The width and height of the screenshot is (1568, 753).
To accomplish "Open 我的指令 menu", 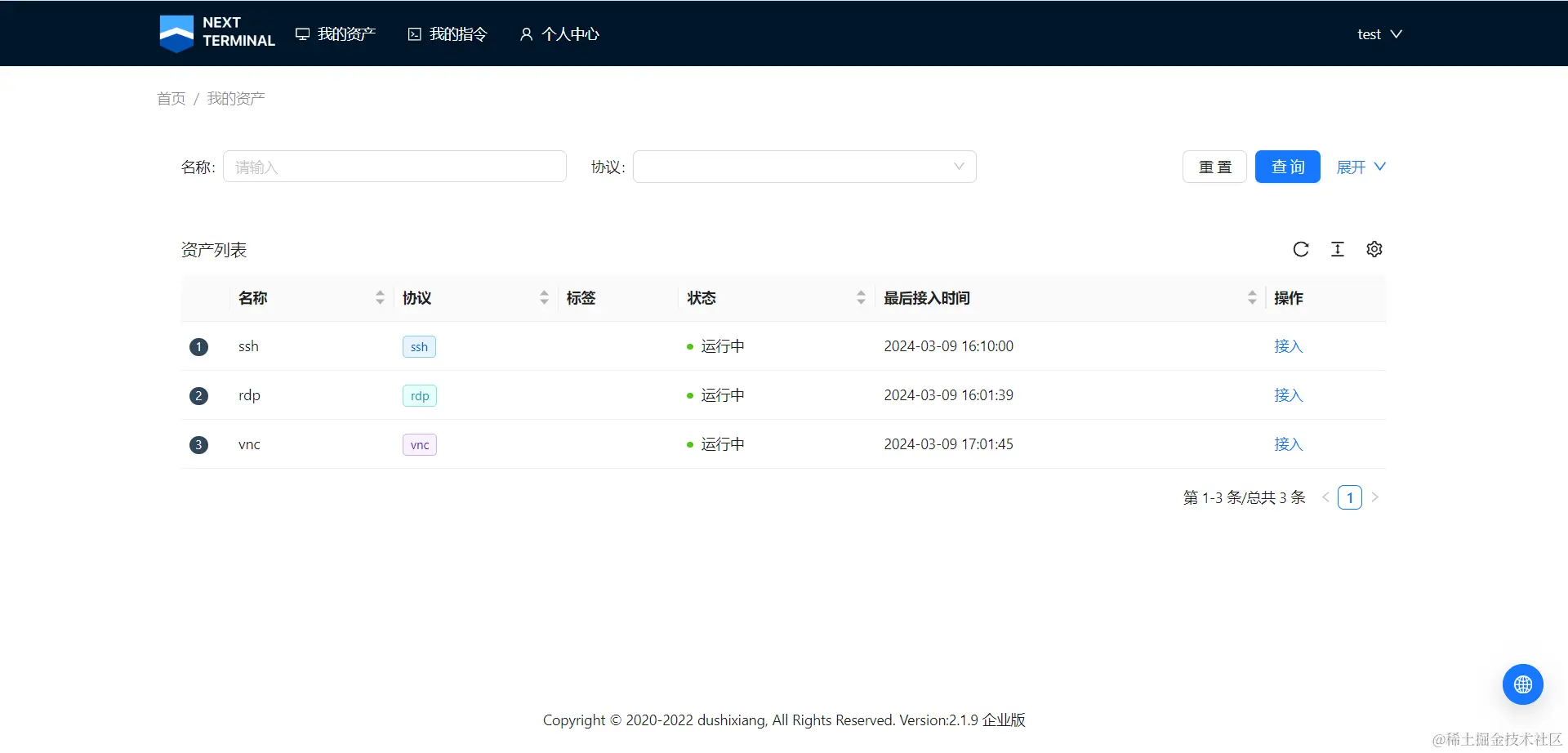I will (x=448, y=34).
